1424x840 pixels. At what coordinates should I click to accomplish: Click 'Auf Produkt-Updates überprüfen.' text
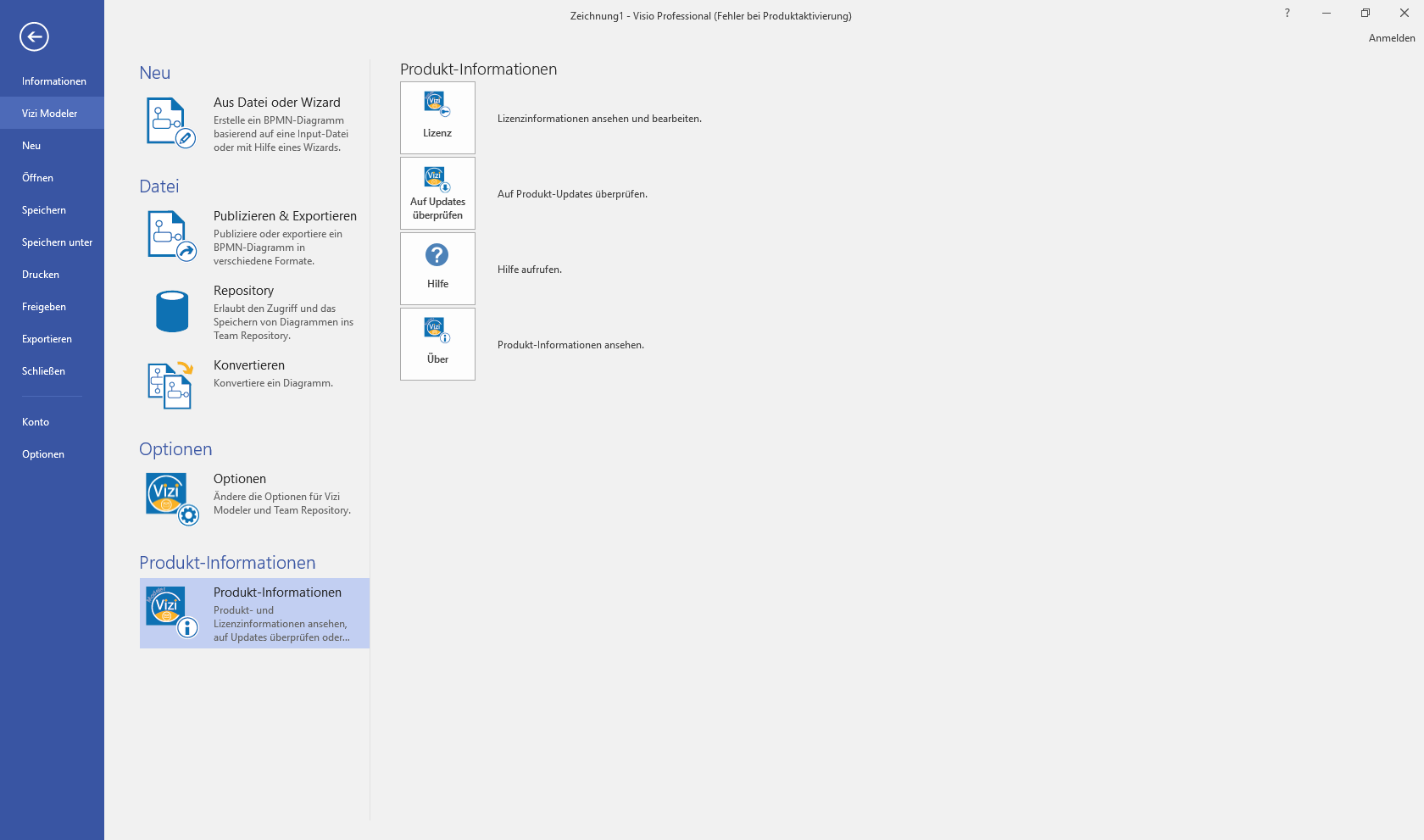(572, 194)
